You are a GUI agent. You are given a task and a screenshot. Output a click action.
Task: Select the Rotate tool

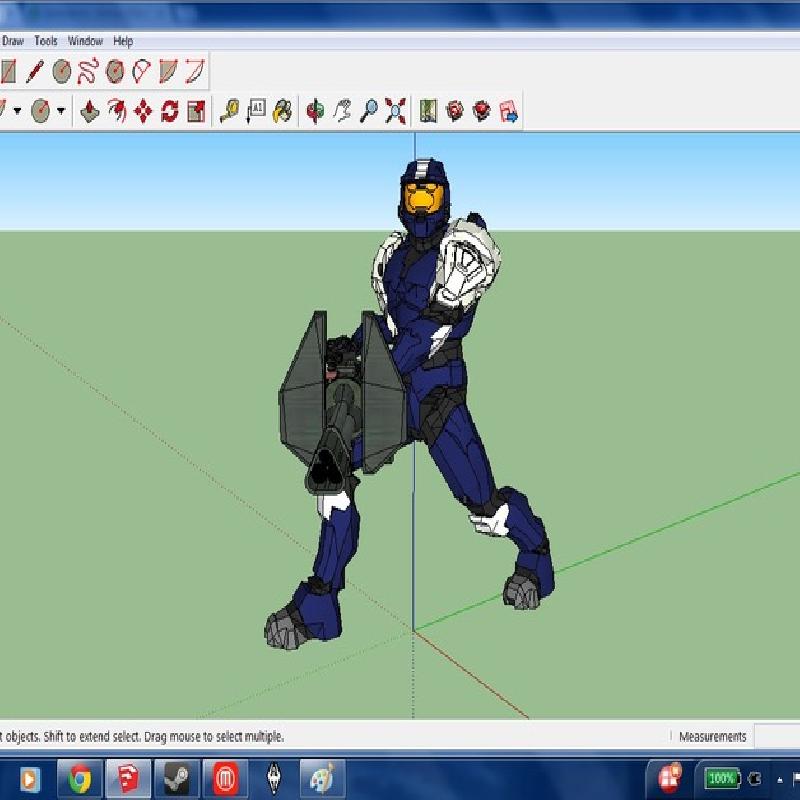[x=170, y=111]
